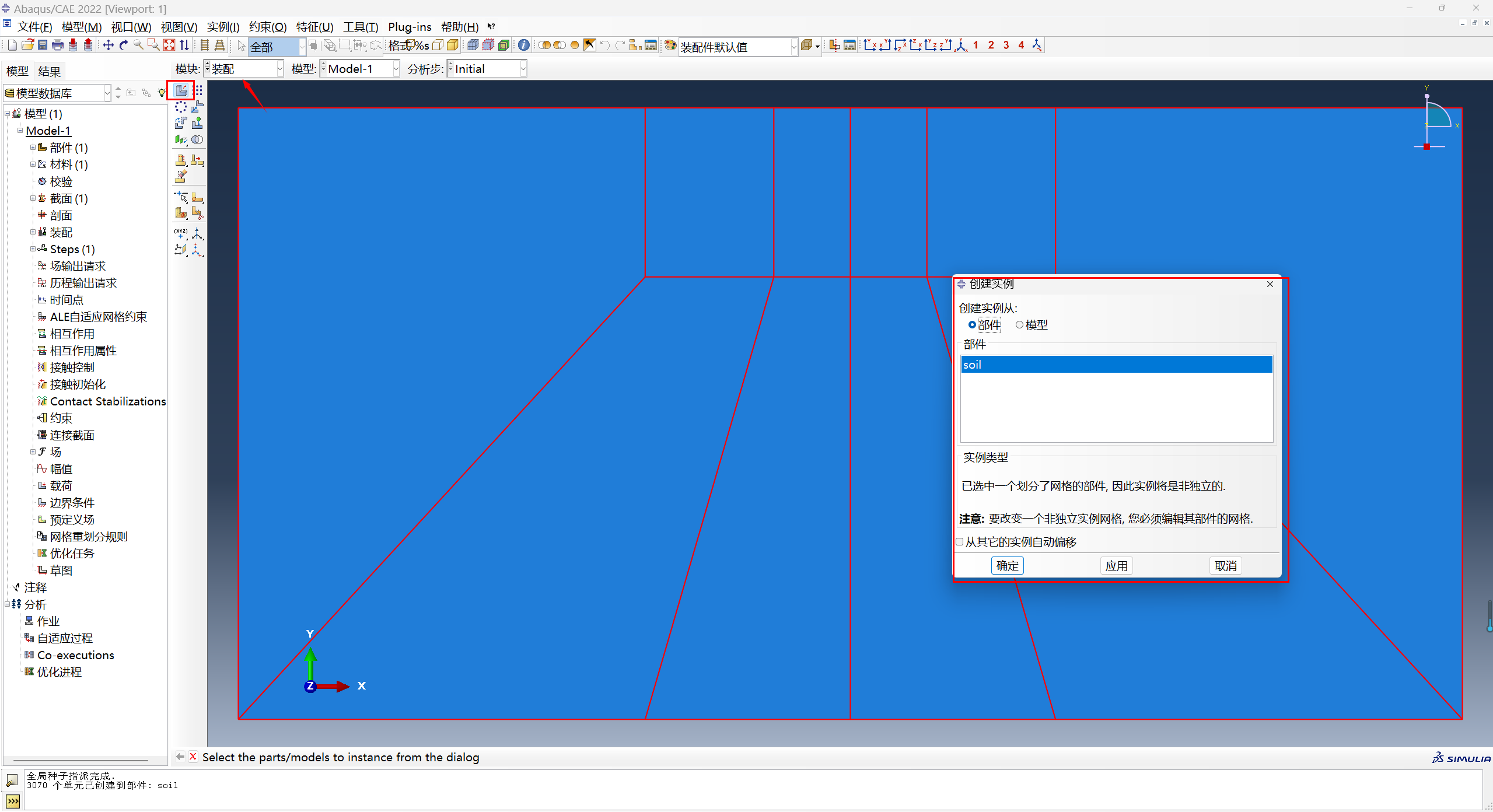Click the Open file folder icon
This screenshot has height=812, width=1493.
coord(27,45)
